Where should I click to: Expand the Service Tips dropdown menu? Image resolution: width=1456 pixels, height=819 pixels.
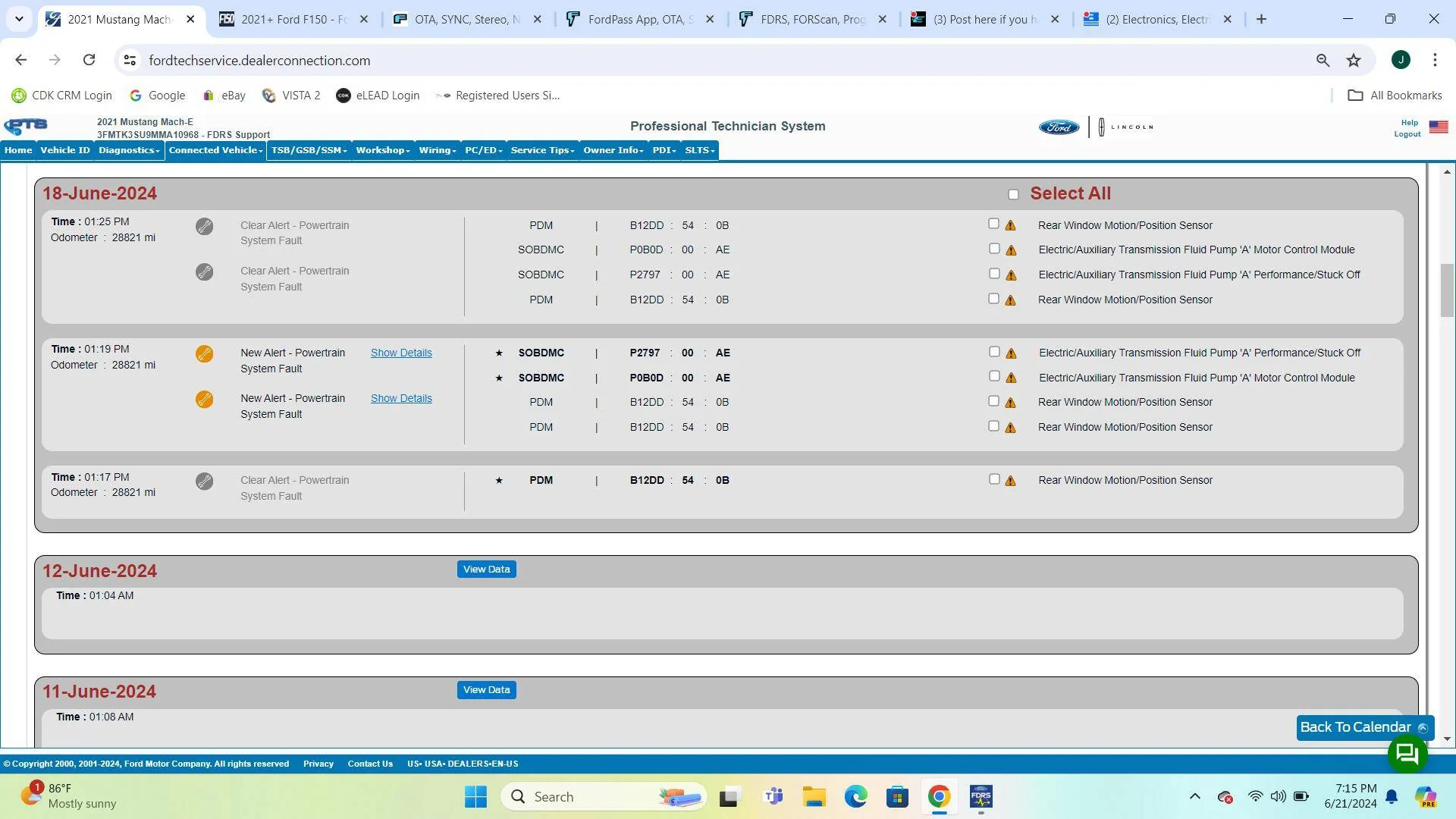(x=543, y=150)
